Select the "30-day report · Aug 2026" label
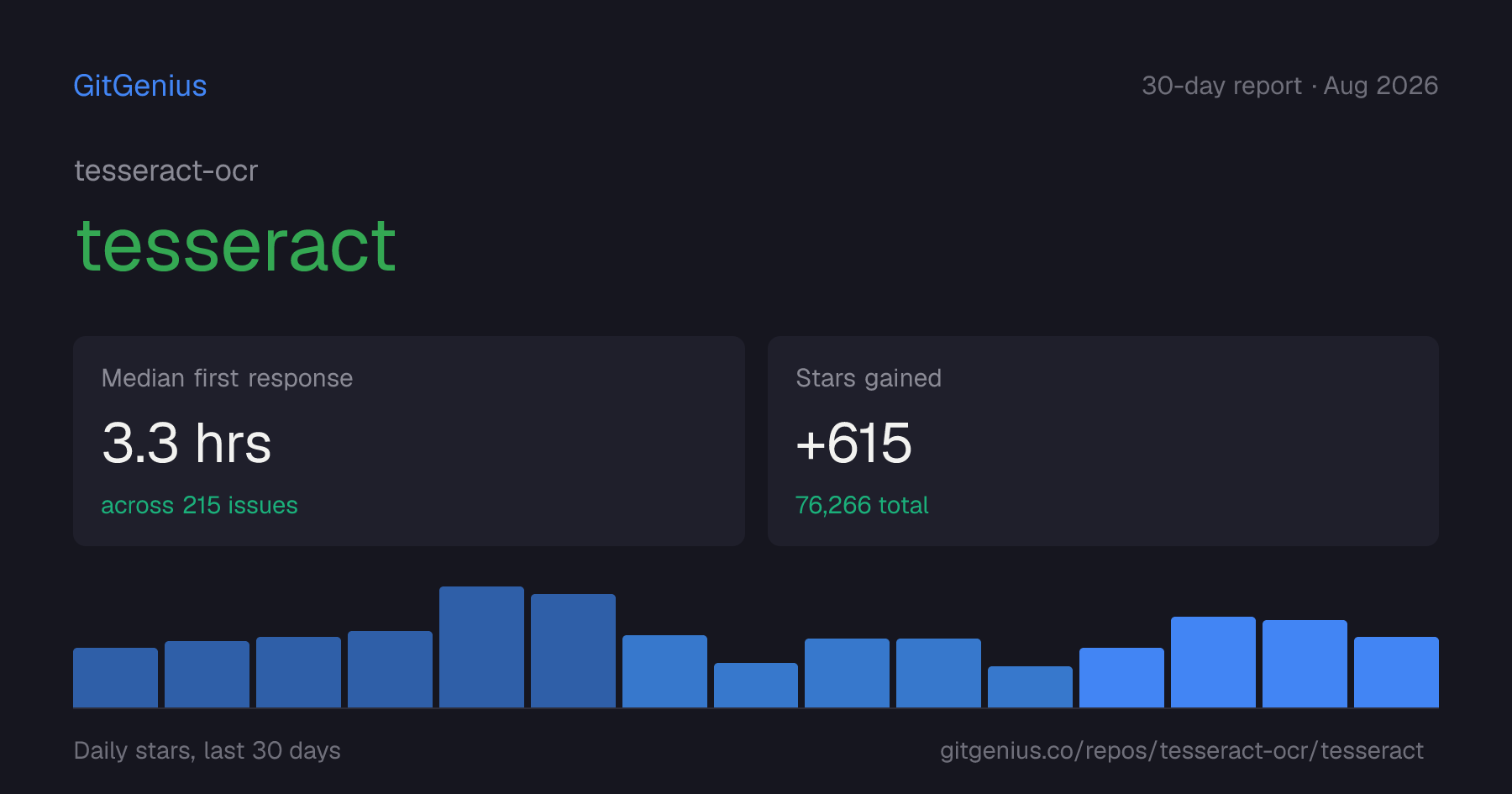1512x794 pixels. [x=1289, y=86]
